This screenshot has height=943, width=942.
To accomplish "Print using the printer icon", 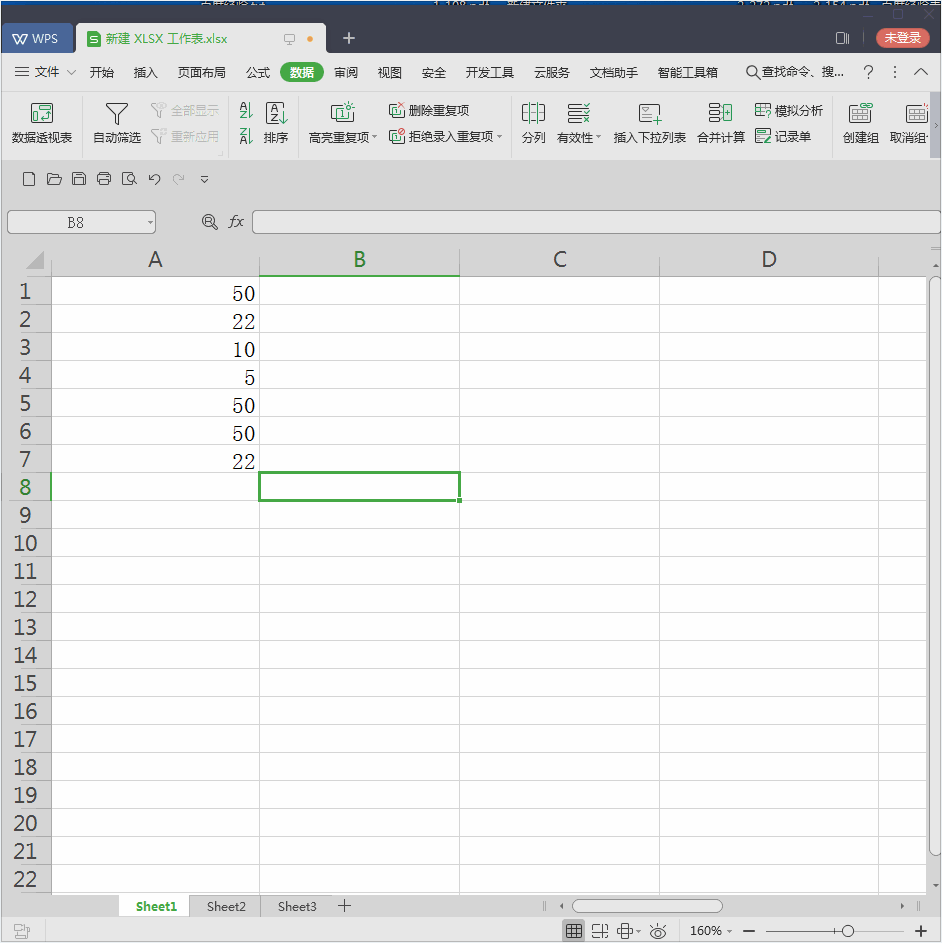I will [x=104, y=179].
